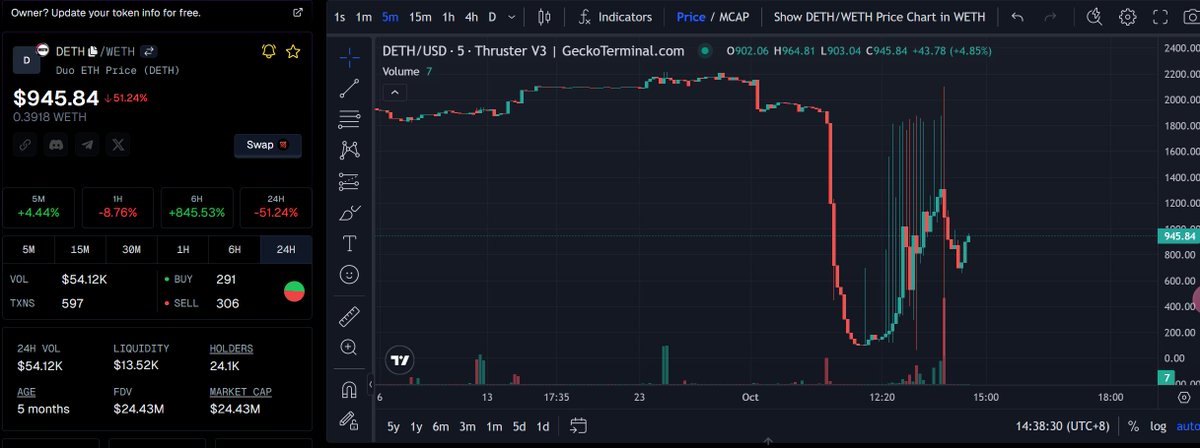The height and width of the screenshot is (448, 1200).
Task: Select the crosshair cursor tool
Action: click(349, 56)
